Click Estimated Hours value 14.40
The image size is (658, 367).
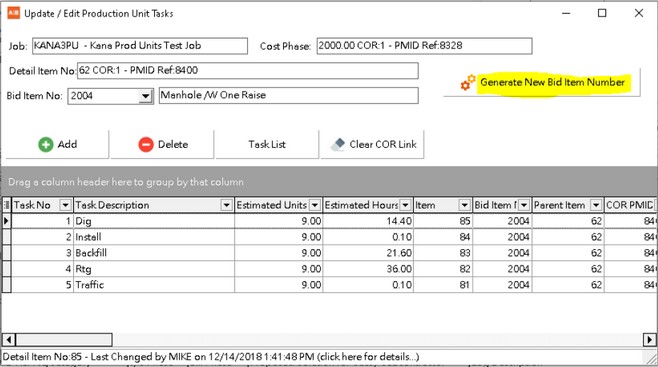click(x=368, y=221)
